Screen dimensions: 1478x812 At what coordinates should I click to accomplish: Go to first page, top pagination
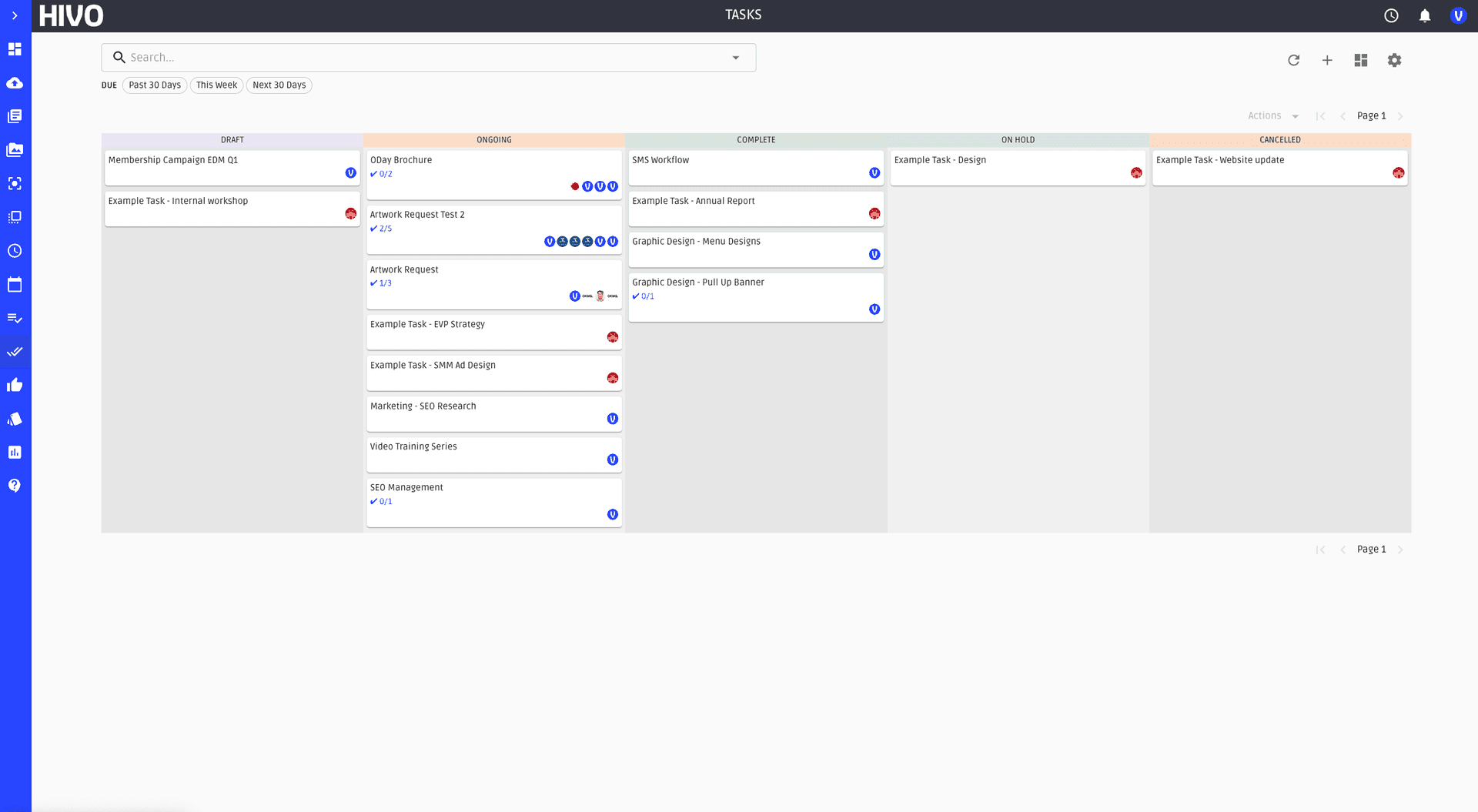pyautogui.click(x=1321, y=116)
